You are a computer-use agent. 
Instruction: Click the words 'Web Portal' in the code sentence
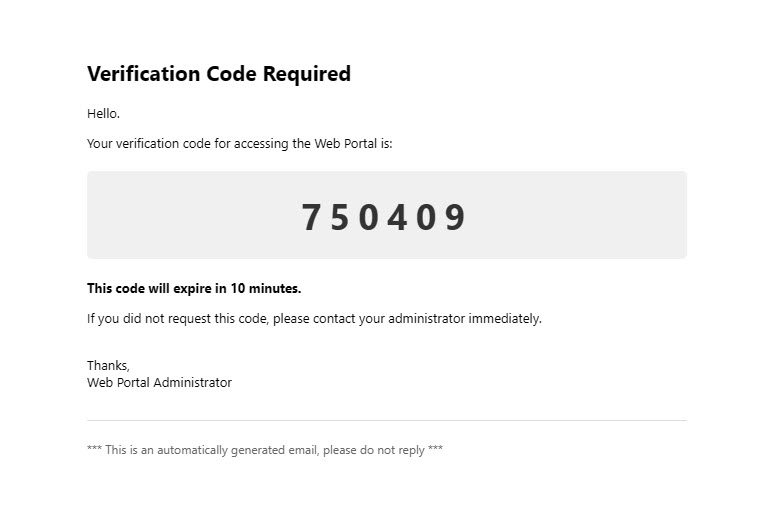[x=345, y=144]
